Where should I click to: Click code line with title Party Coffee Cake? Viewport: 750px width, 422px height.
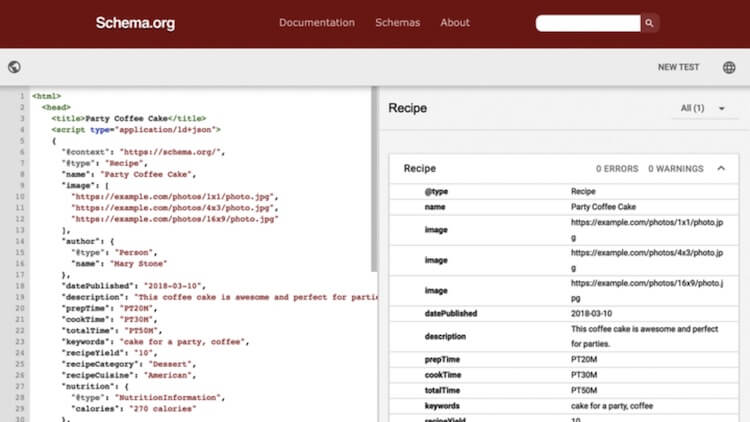(129, 119)
